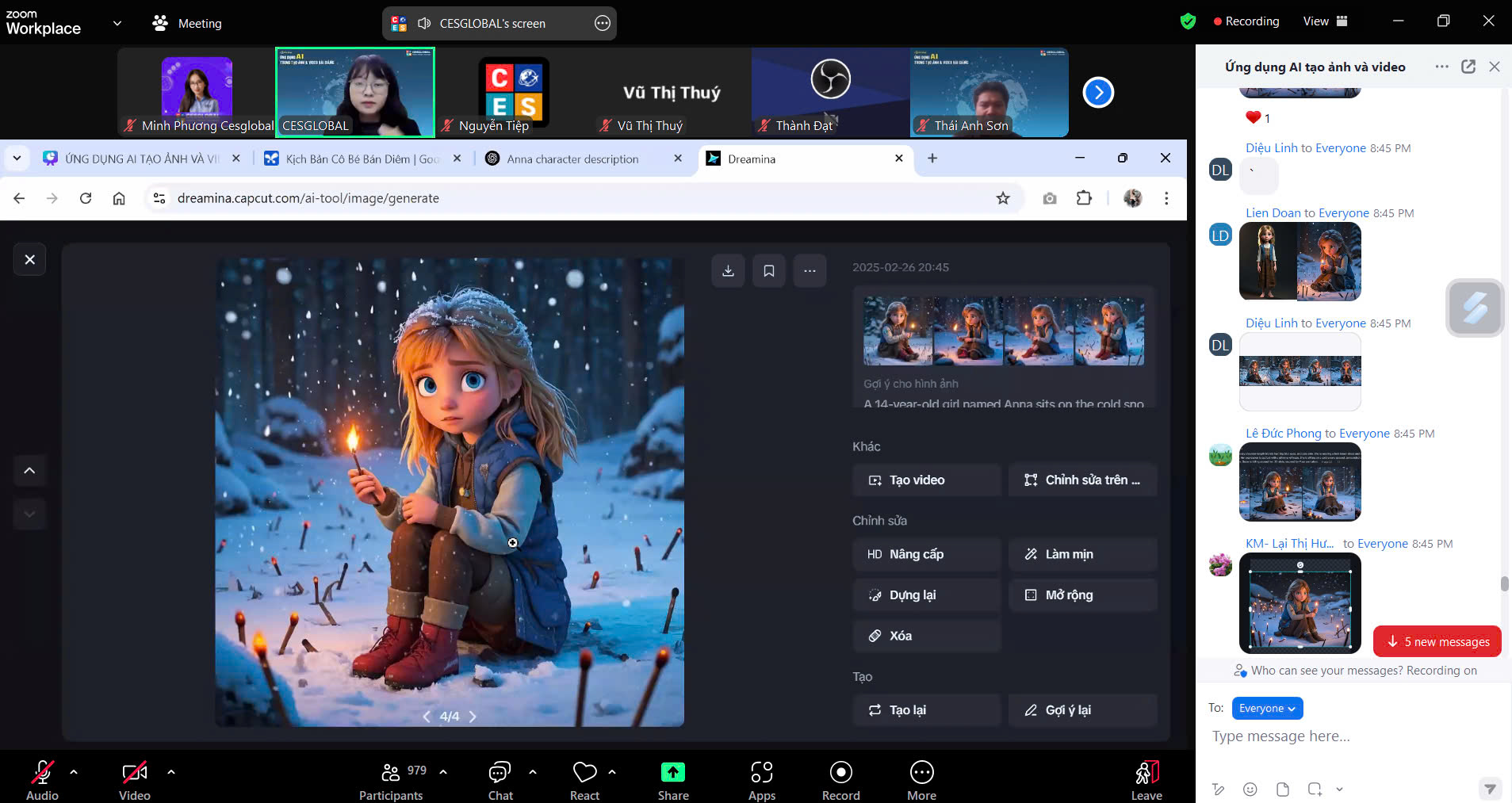Screen dimensions: 1512x803
Task: Expand video options caret
Action: (171, 771)
